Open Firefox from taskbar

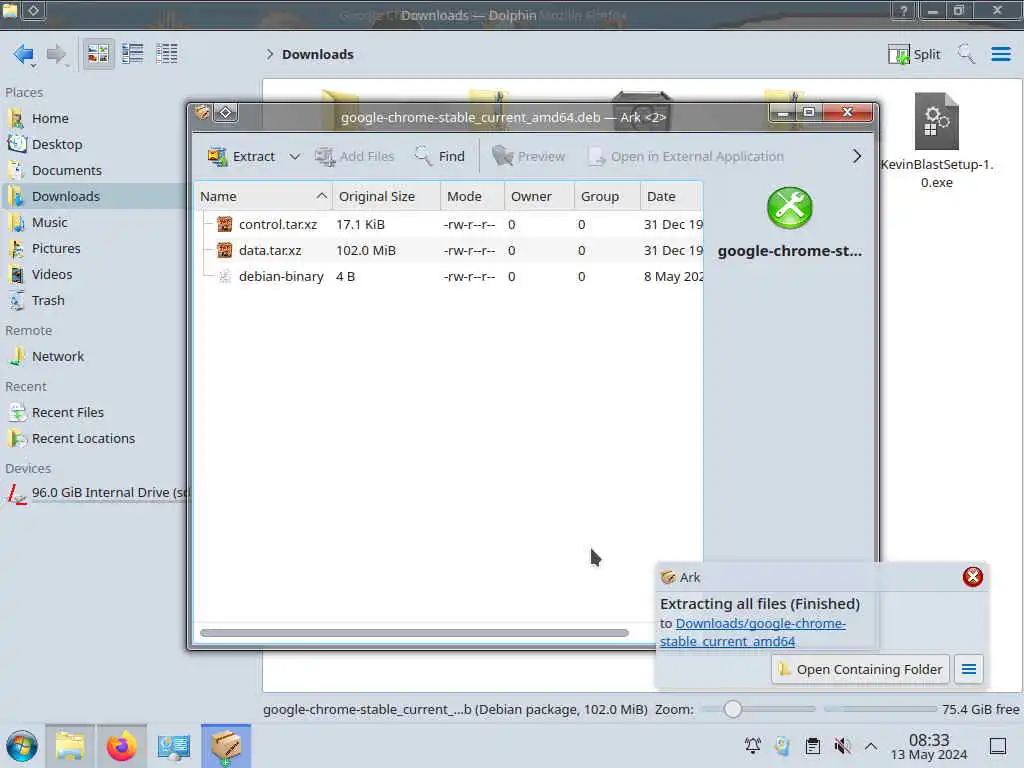click(x=121, y=746)
